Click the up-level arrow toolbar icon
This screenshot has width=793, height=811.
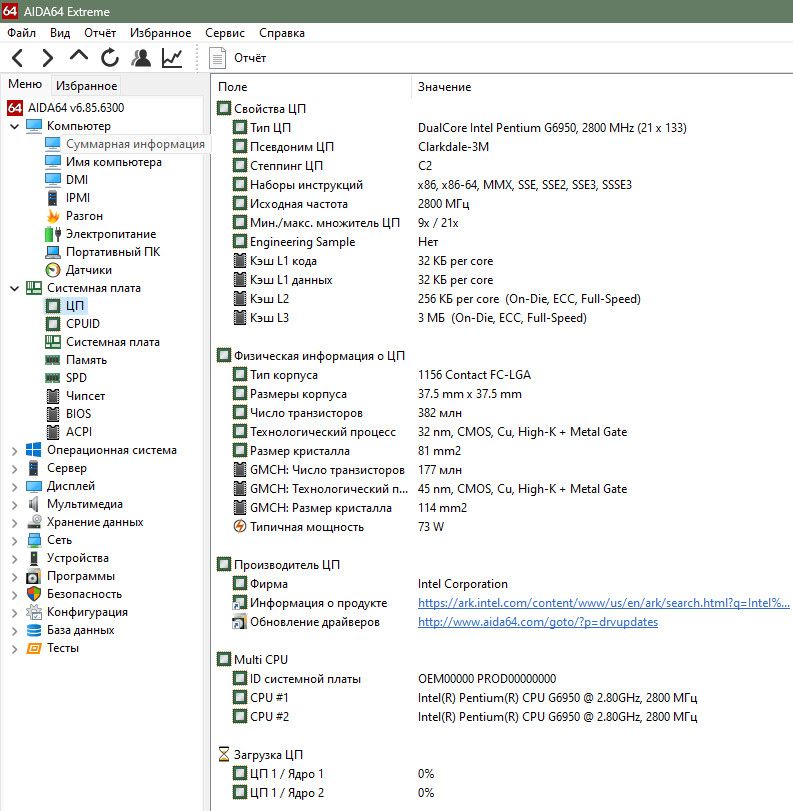pyautogui.click(x=79, y=56)
